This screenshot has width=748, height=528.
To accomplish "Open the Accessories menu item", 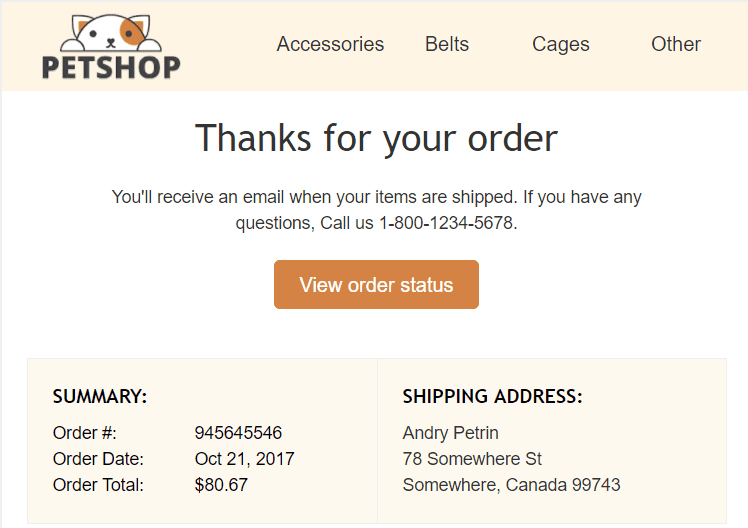I will pos(330,44).
